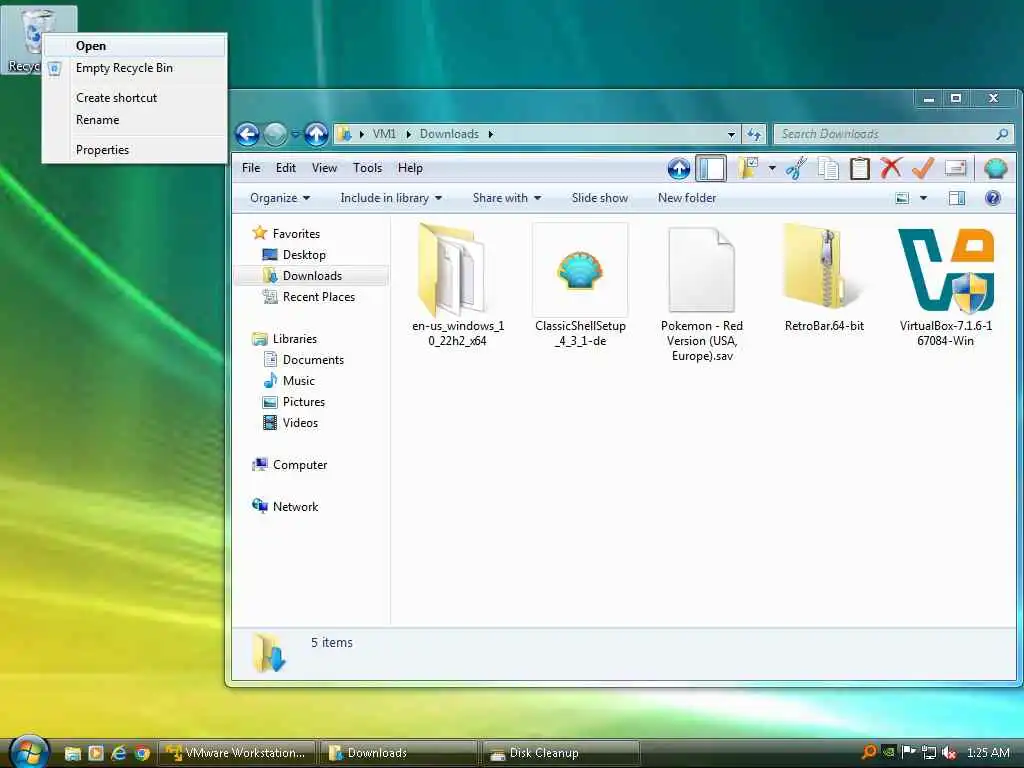Open the Tools menu

[x=367, y=168]
